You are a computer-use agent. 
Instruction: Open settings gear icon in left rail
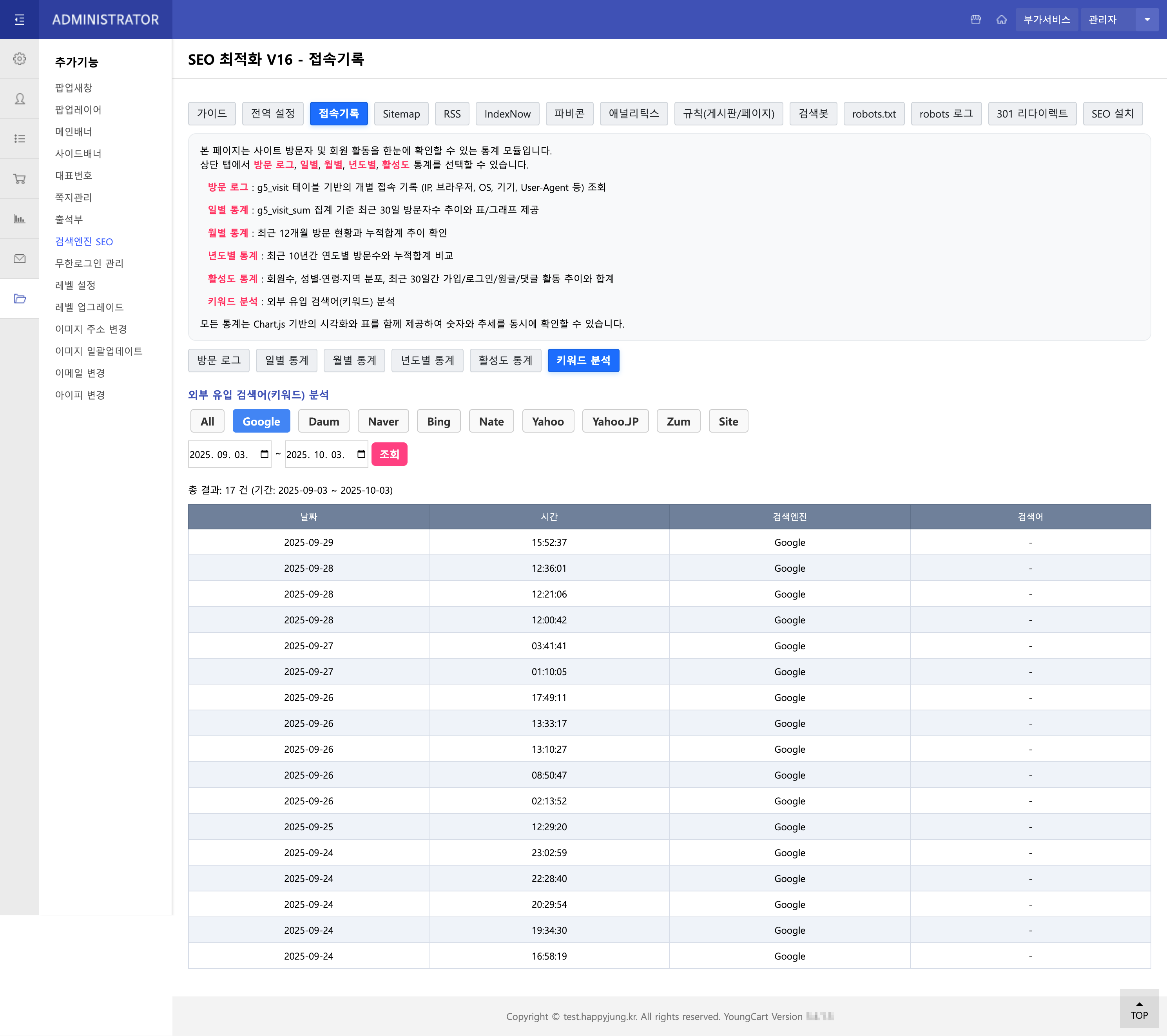coord(20,59)
